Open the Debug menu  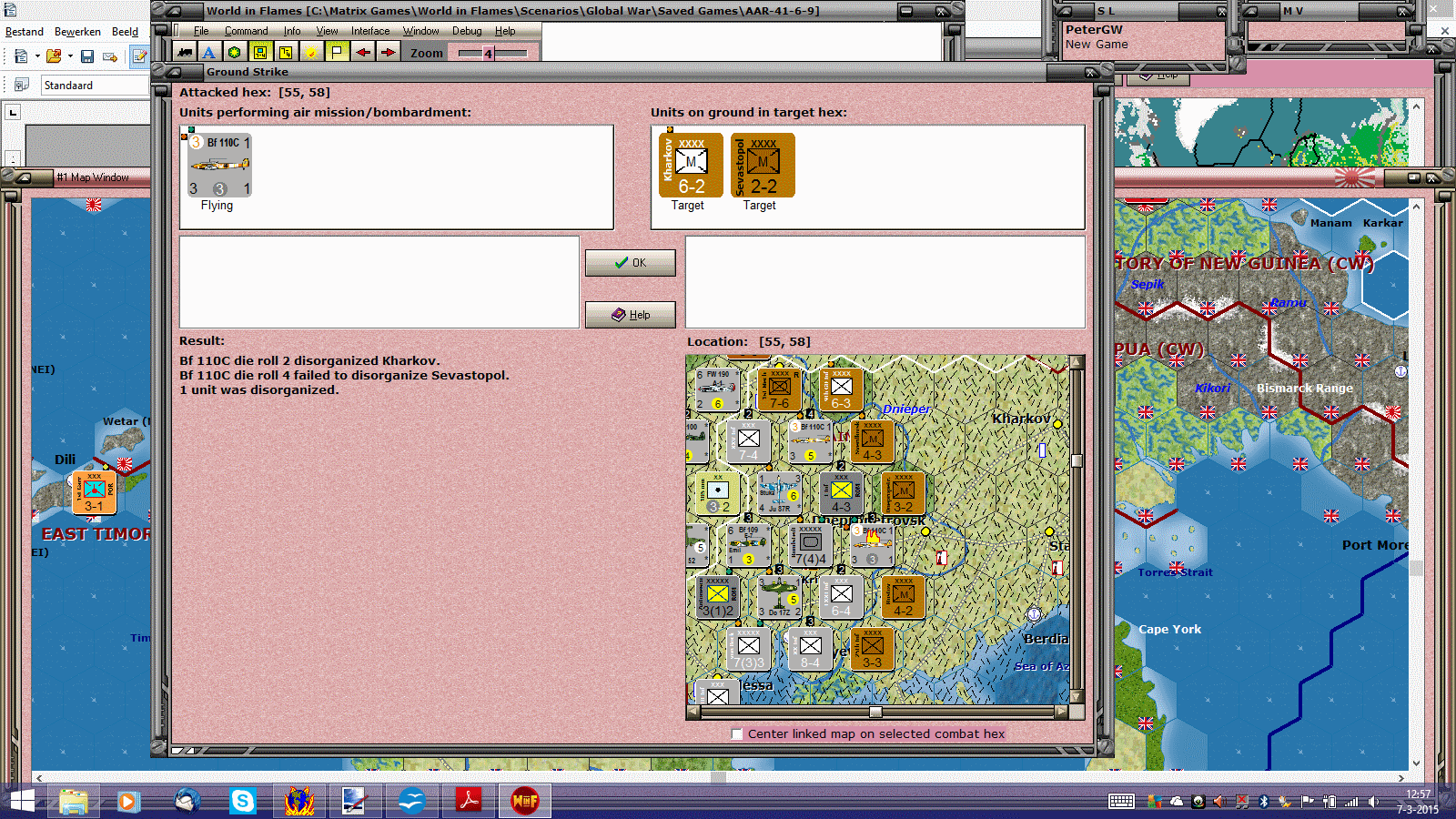(x=467, y=31)
